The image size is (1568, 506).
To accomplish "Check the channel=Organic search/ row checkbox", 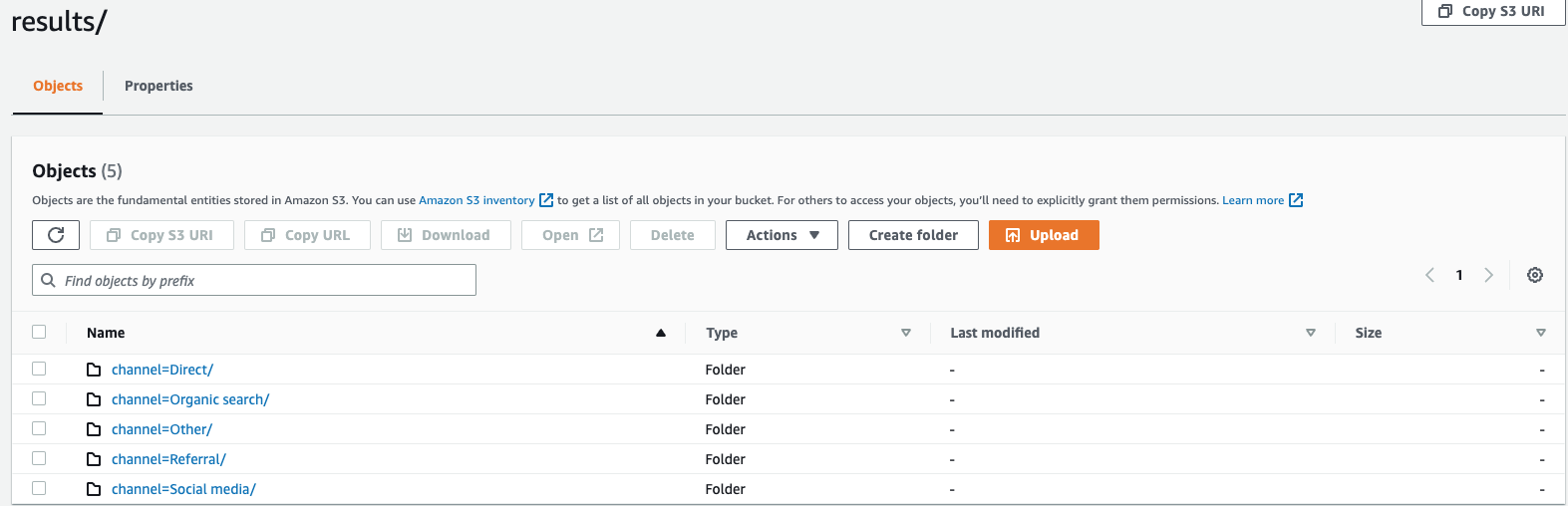I will click(39, 398).
